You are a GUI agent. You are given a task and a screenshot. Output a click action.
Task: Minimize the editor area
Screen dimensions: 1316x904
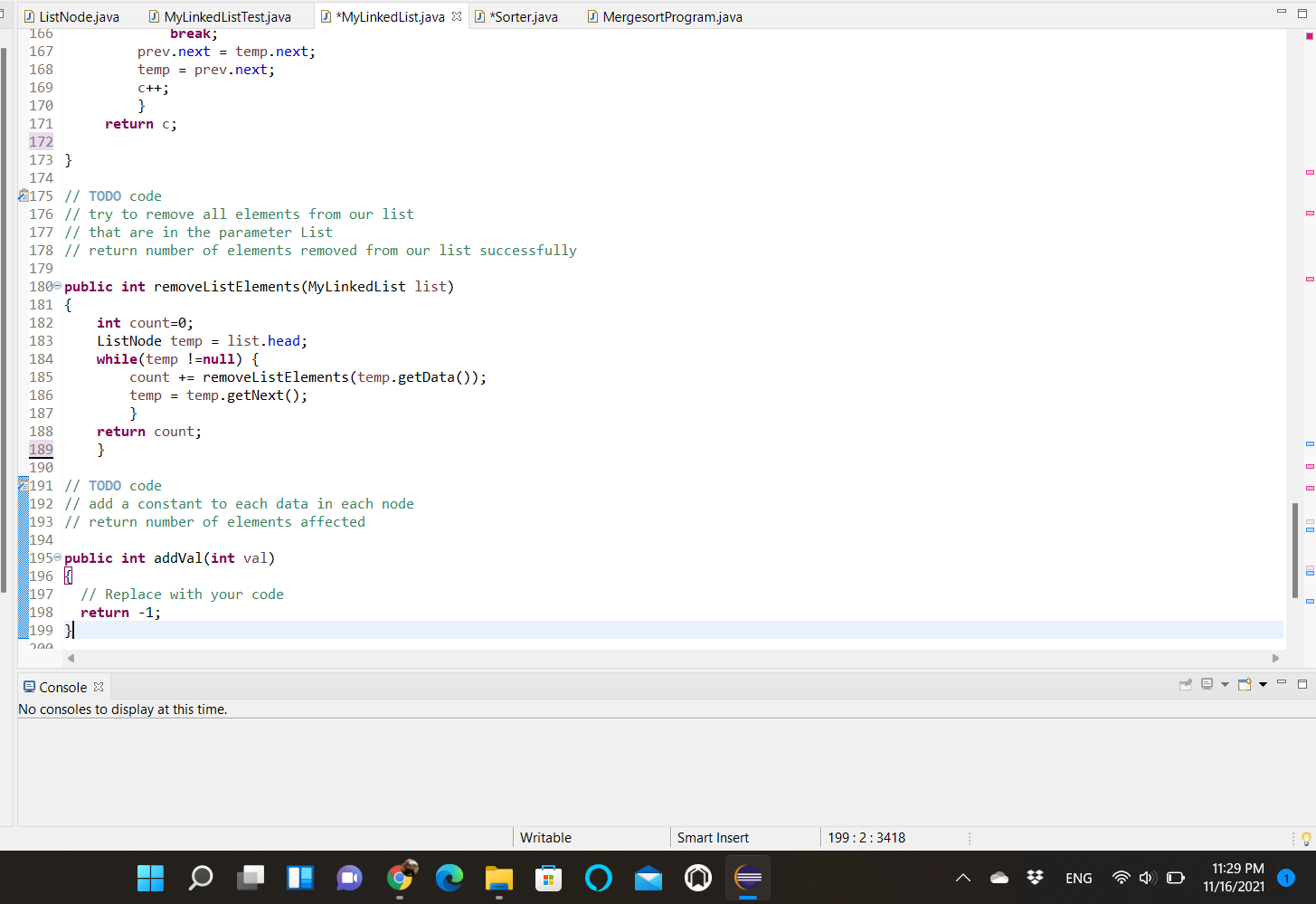pyautogui.click(x=1282, y=12)
